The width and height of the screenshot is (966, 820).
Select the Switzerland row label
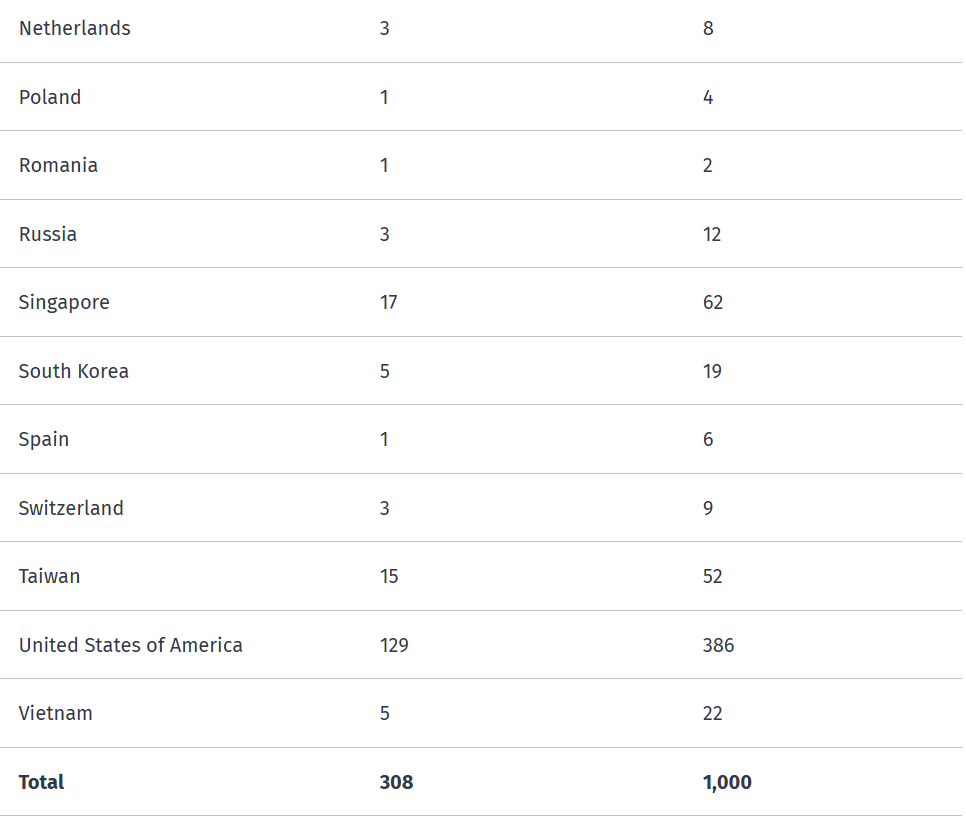[x=71, y=508]
